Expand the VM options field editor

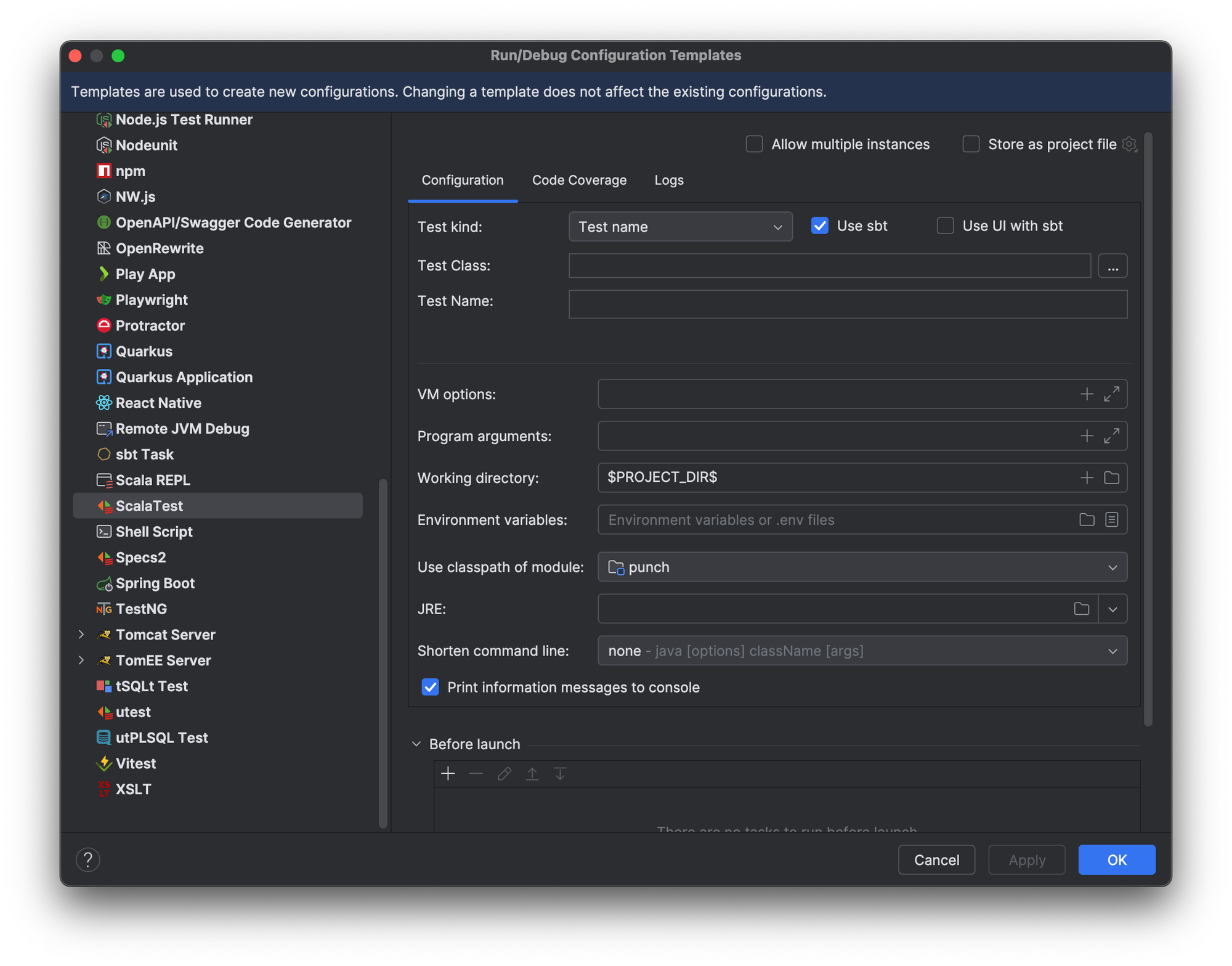pyautogui.click(x=1111, y=394)
